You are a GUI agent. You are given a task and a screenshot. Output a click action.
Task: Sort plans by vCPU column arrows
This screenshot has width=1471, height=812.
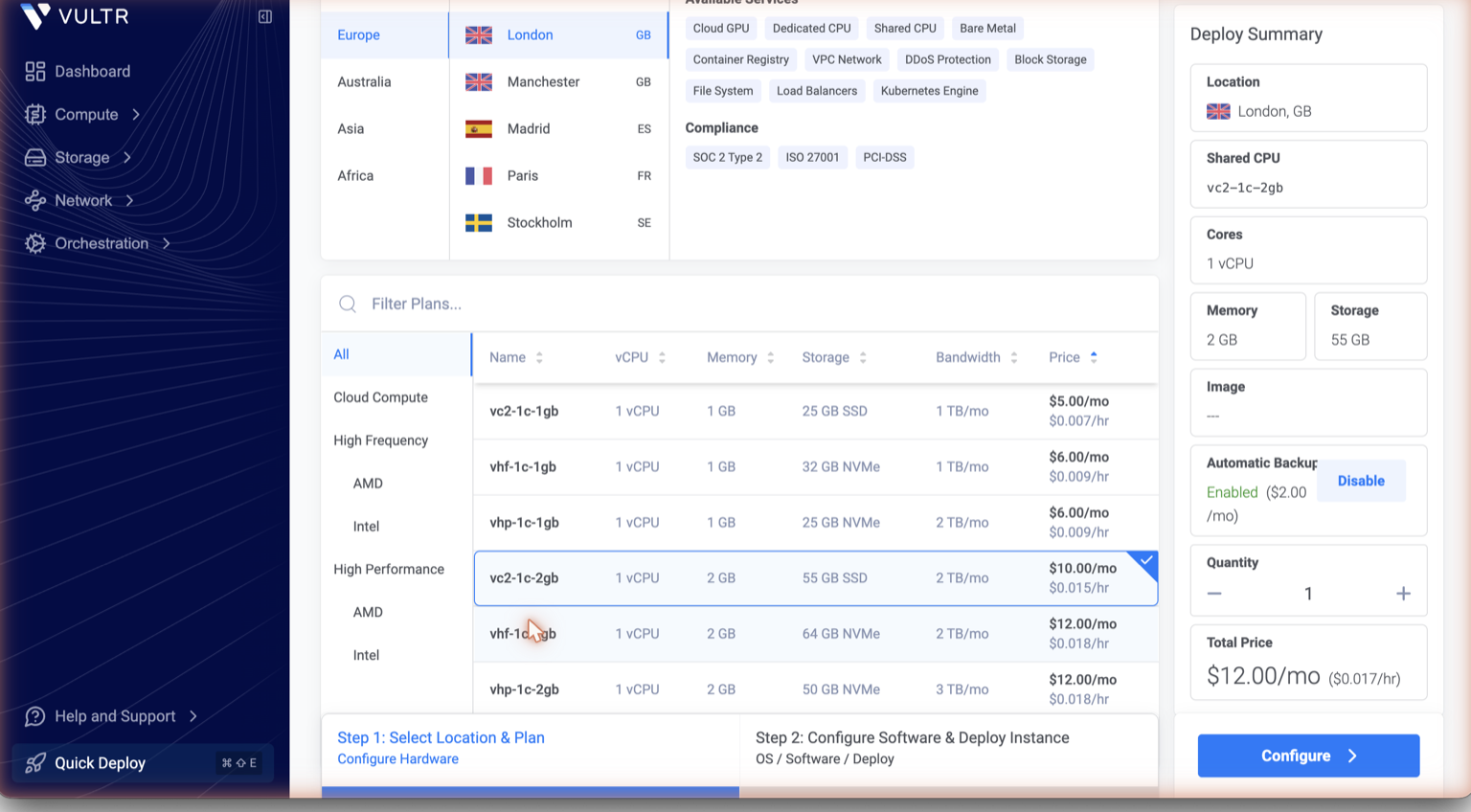click(x=662, y=357)
